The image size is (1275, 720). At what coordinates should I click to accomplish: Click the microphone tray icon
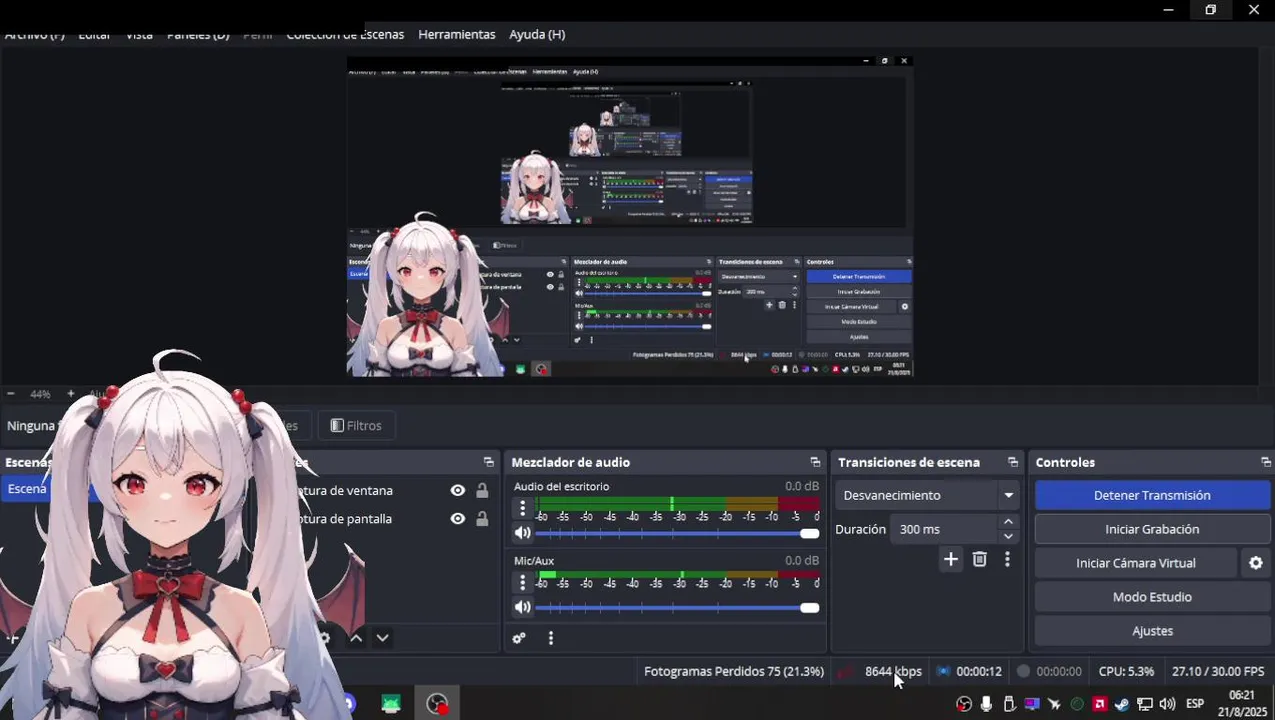click(987, 704)
